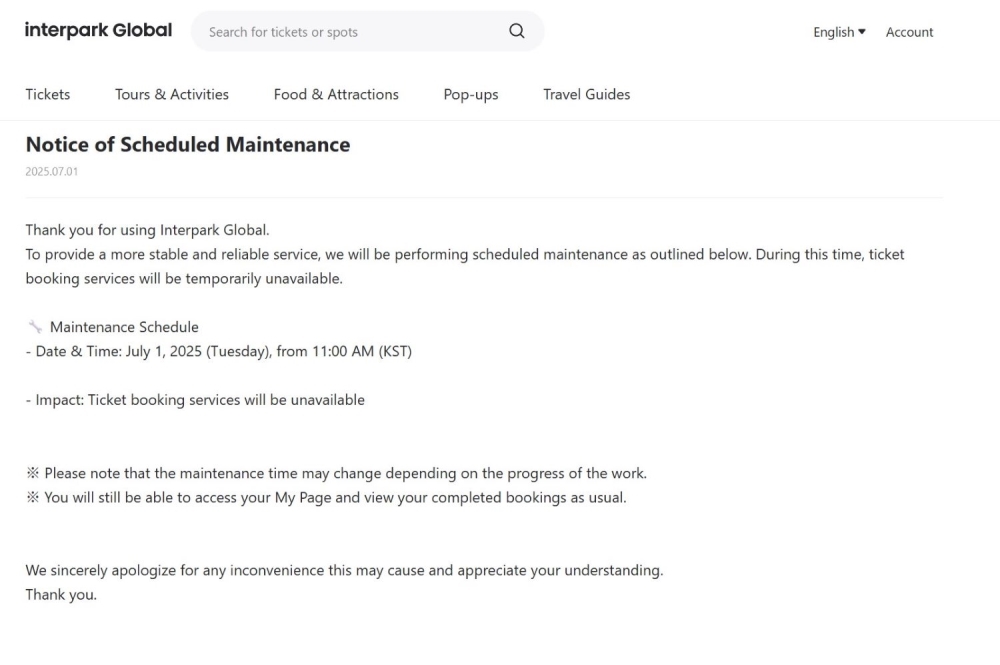Open the Tours & Activities menu
1000x665 pixels.
point(172,94)
